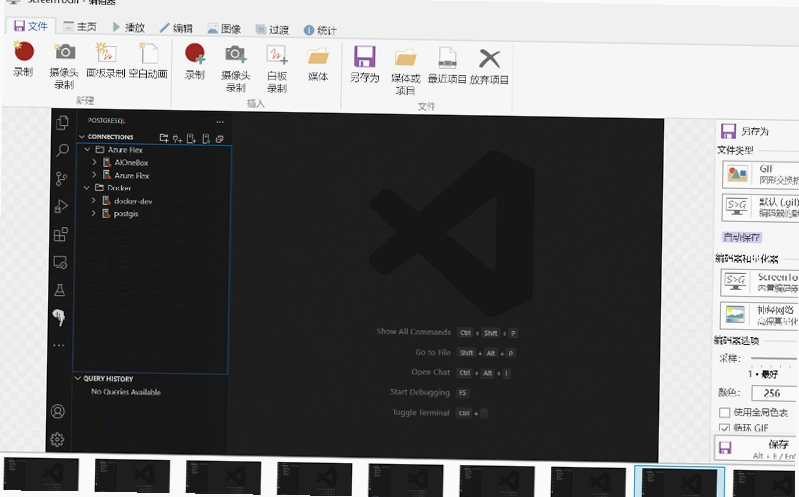This screenshot has width=799, height=497.
Task: Click the No Queries Available text
Action: [x=126, y=392]
